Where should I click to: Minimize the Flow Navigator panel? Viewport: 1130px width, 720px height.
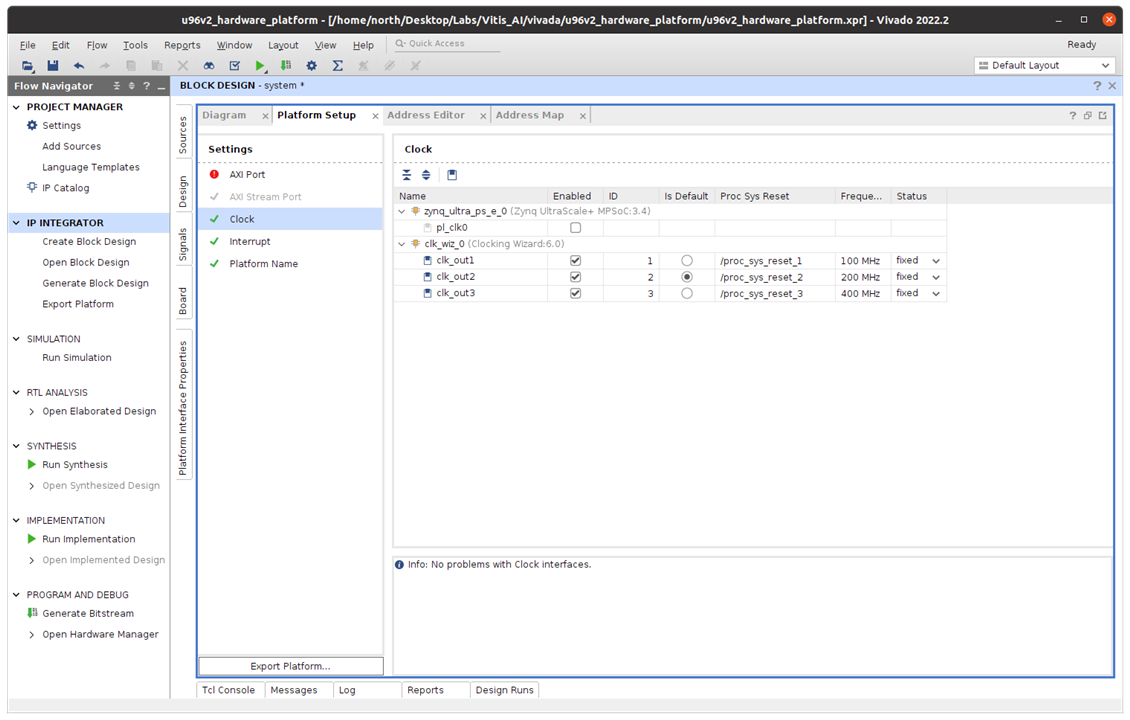[x=161, y=86]
